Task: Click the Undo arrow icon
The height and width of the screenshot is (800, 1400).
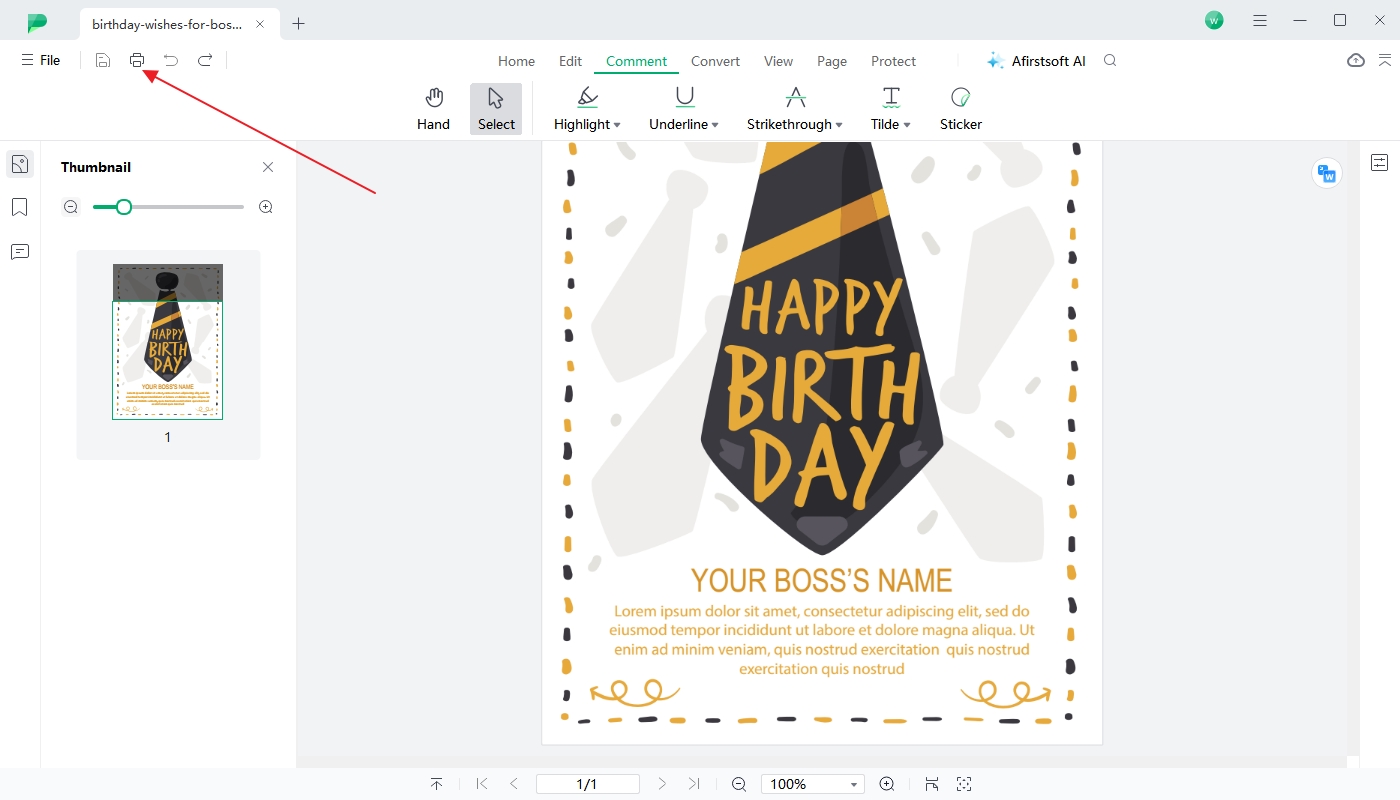Action: pos(171,60)
